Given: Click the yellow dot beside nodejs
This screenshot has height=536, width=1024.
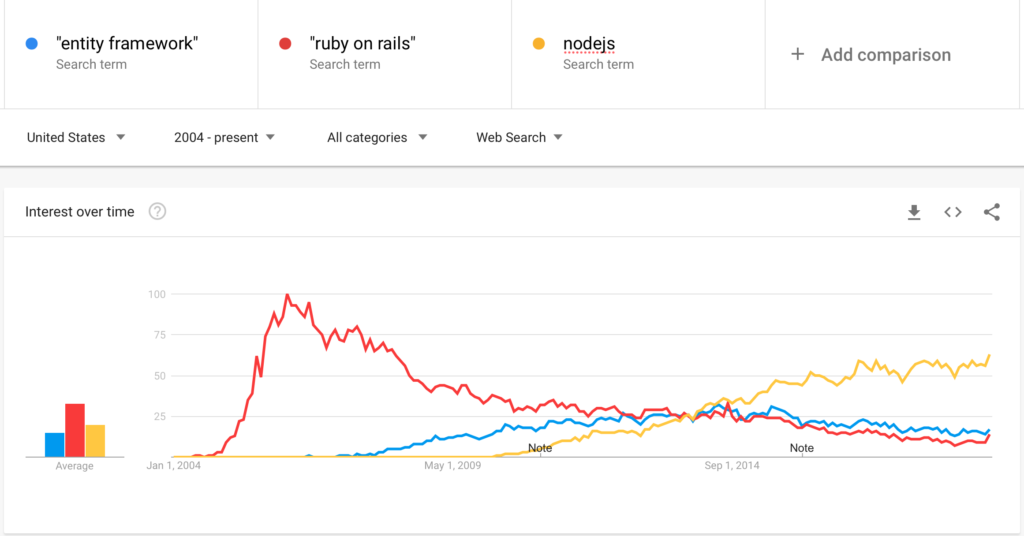Looking at the screenshot, I should (538, 44).
